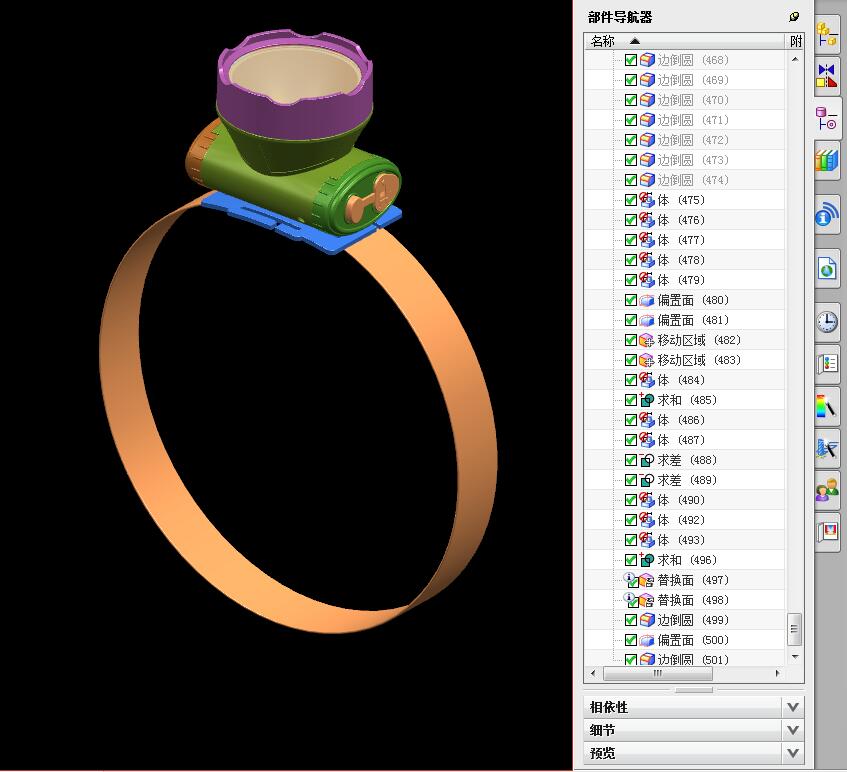Open the Roles people icon tab
Screen dimensions: 847x772
[x=826, y=491]
